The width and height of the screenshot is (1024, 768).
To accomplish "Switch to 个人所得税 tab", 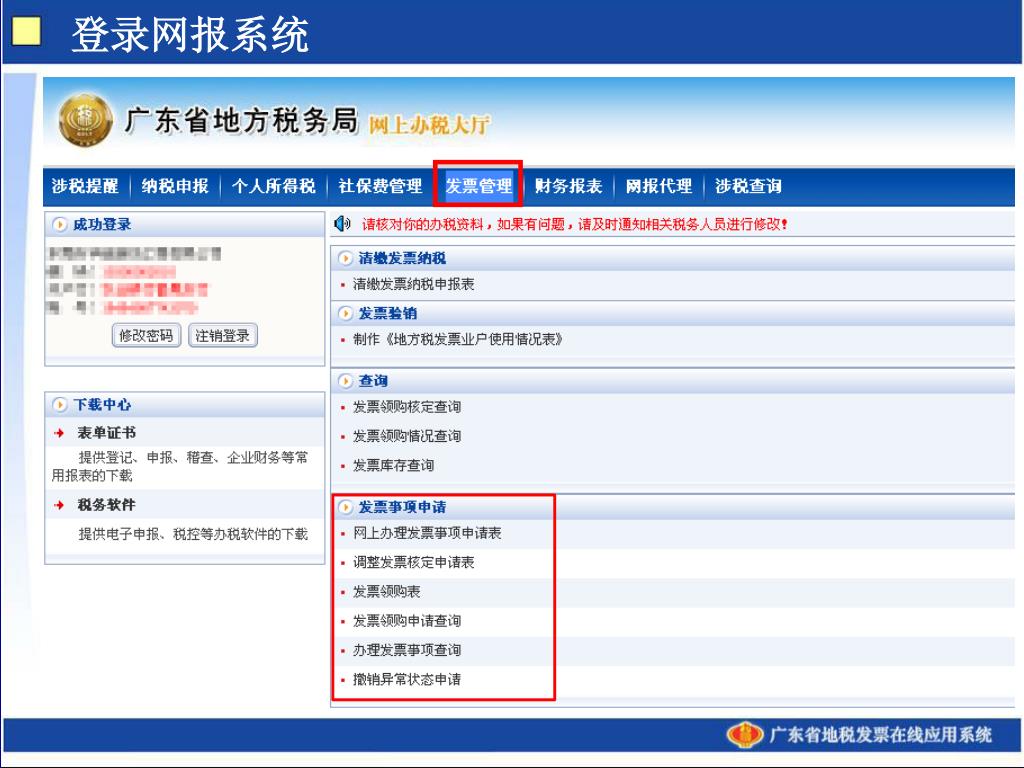I will (274, 186).
